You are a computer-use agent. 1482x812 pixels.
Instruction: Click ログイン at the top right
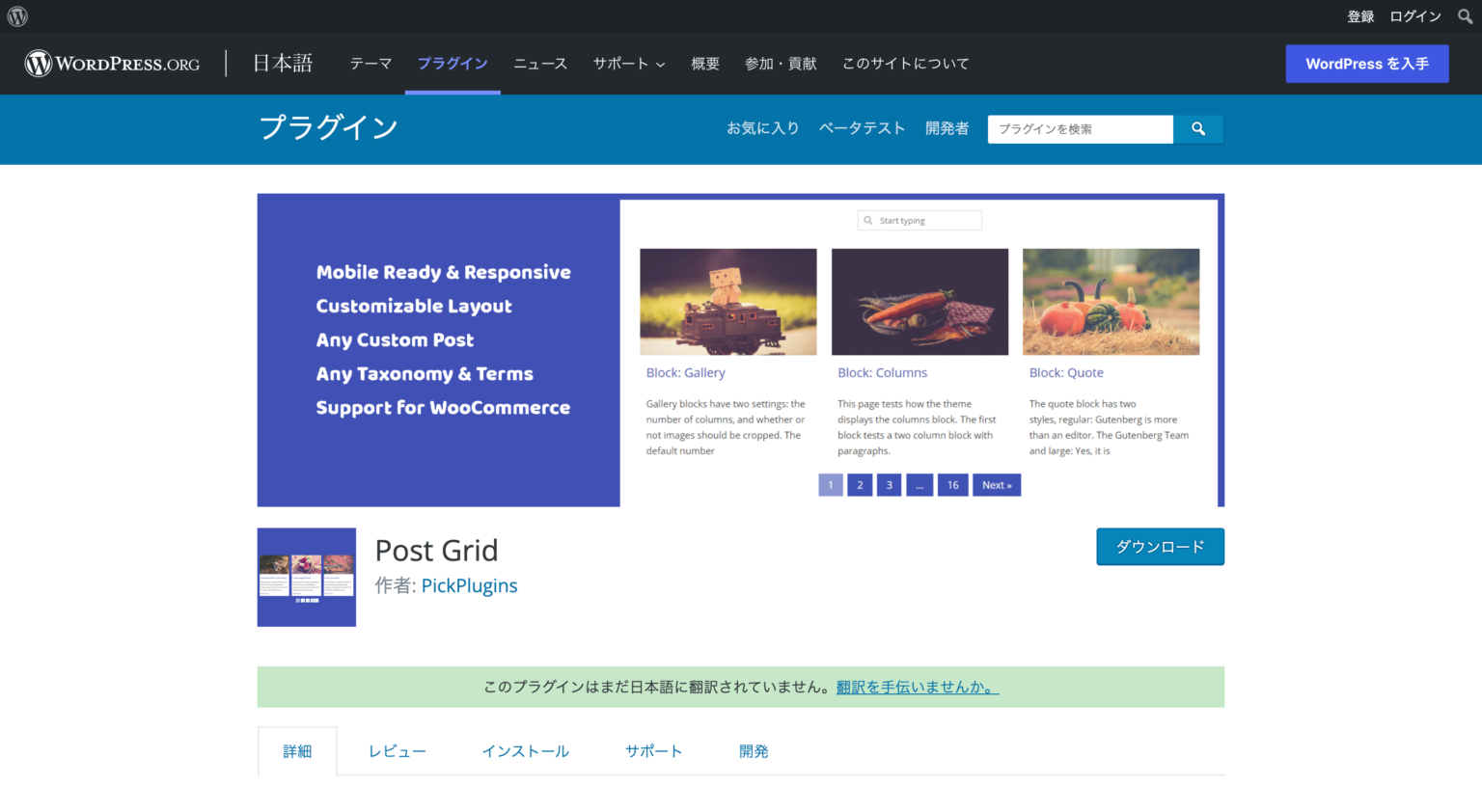pos(1414,15)
